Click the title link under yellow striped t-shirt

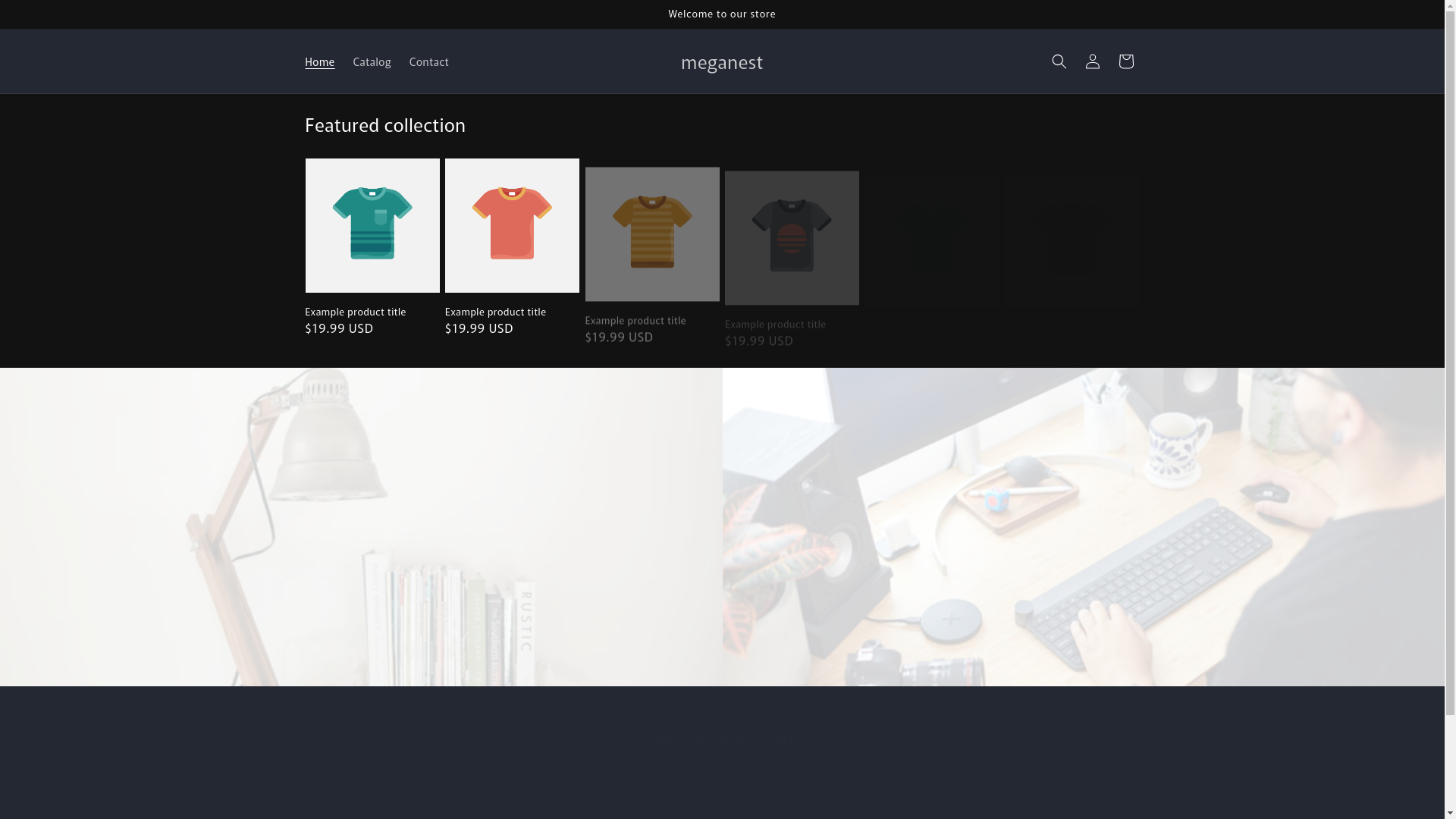(x=635, y=320)
